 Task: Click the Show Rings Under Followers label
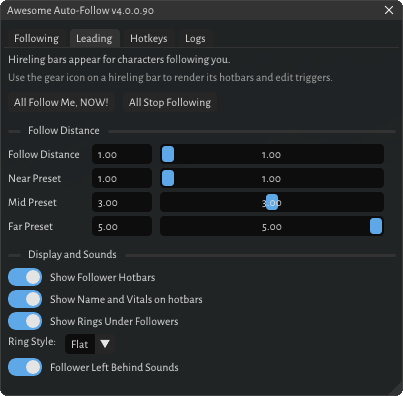point(114,321)
